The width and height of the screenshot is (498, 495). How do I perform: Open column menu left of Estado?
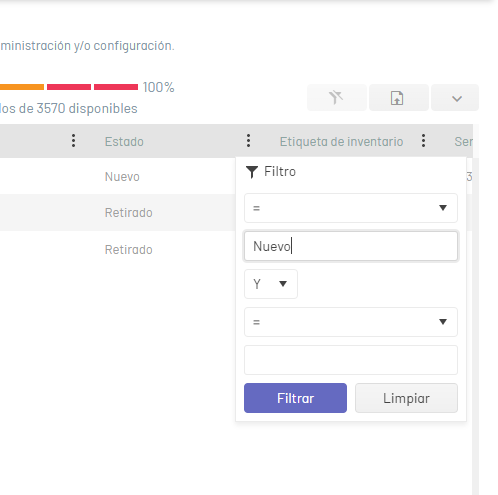coord(73,141)
